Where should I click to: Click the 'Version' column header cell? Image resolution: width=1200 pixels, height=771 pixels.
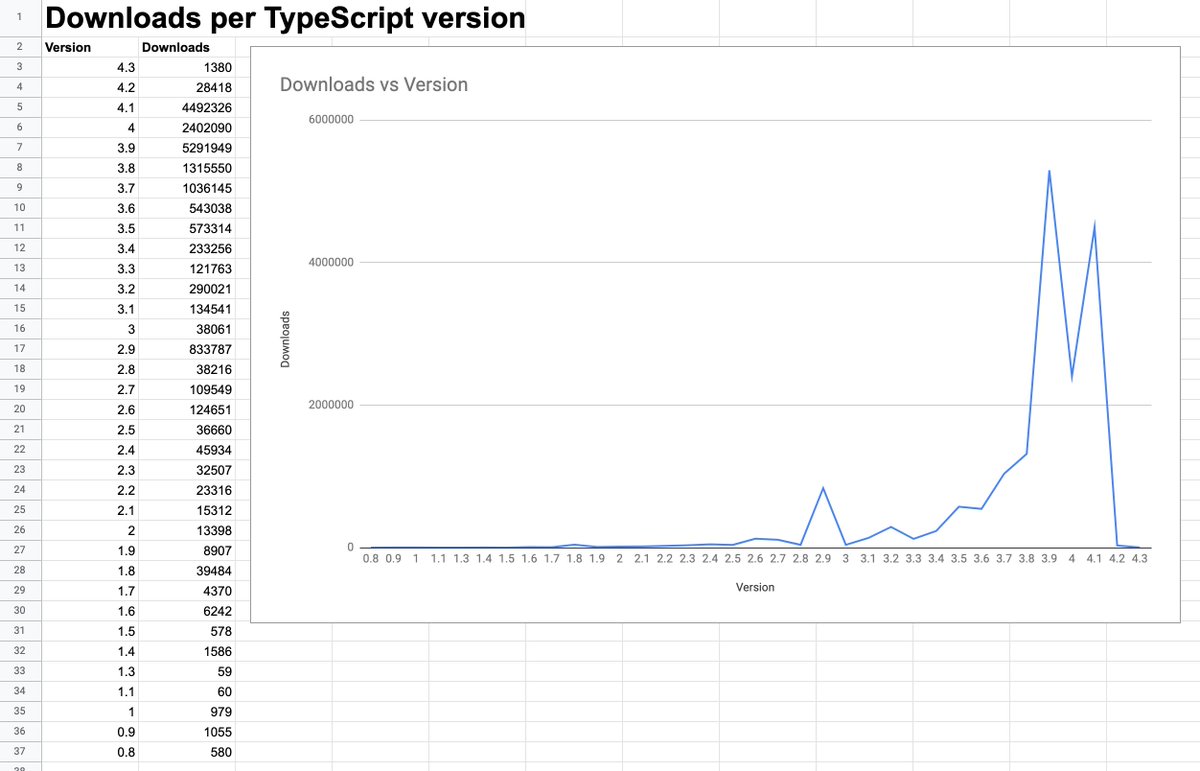89,47
